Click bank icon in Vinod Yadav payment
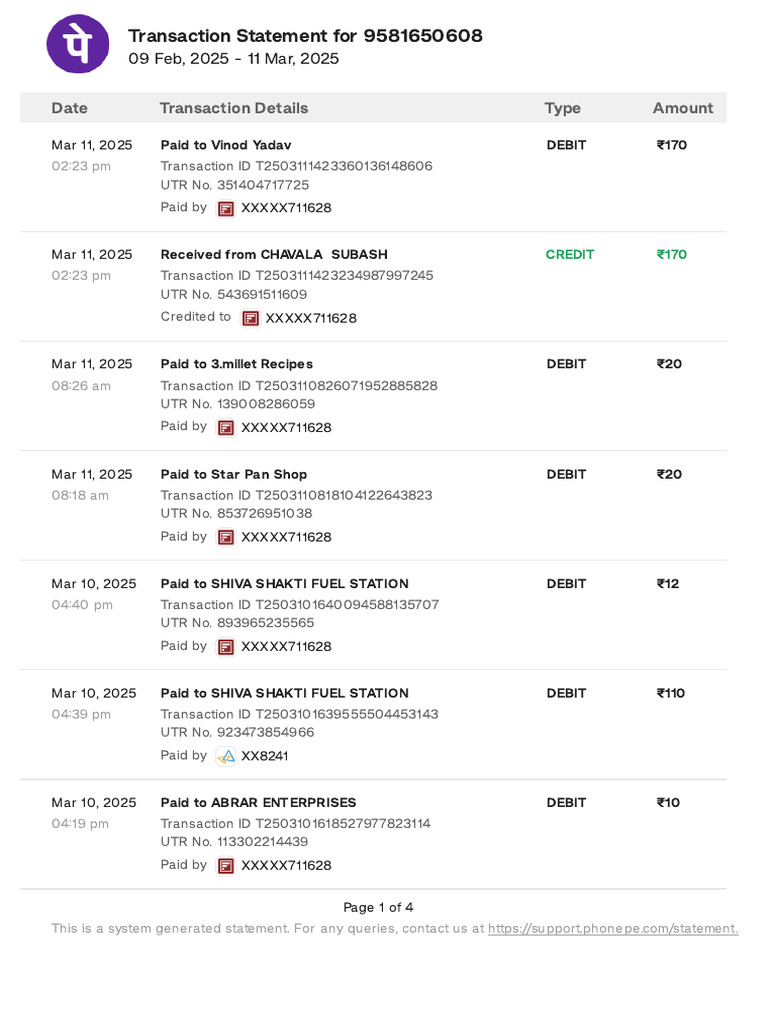Screen dimensions: 768x1024 click(226, 208)
